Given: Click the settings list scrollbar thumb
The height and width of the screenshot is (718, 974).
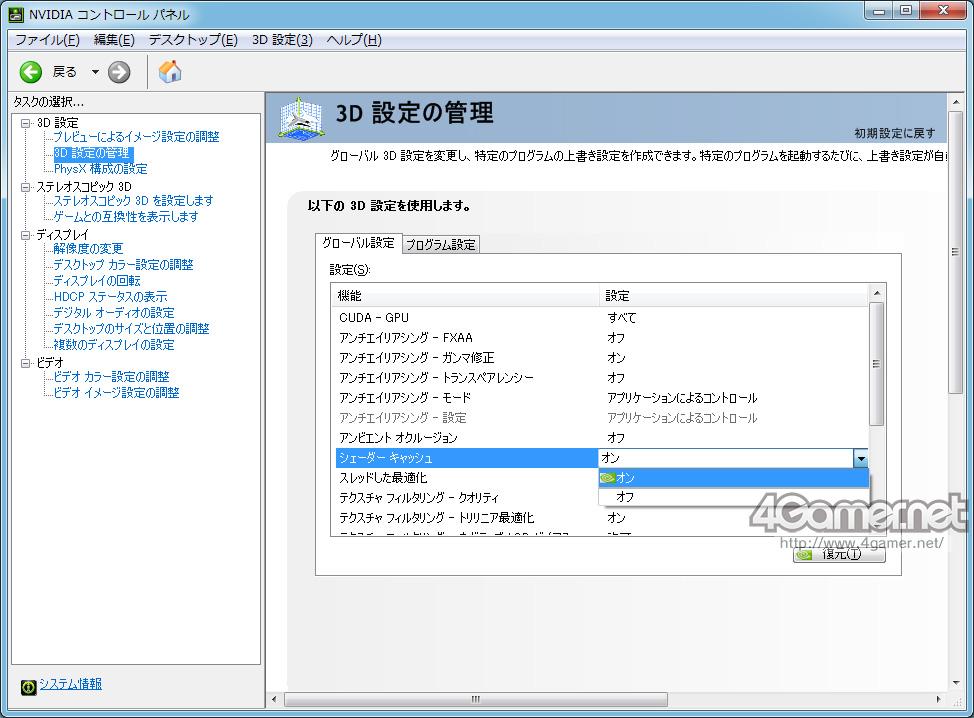Looking at the screenshot, I should point(876,364).
